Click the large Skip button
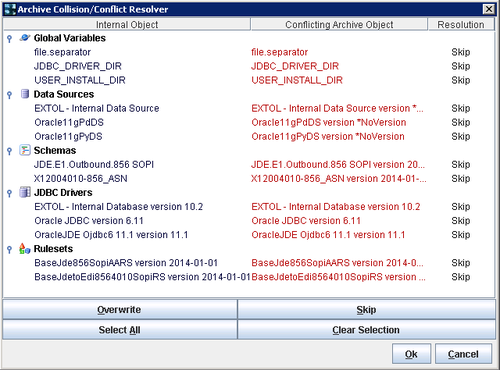Image resolution: width=500 pixels, height=370 pixels. point(366,309)
